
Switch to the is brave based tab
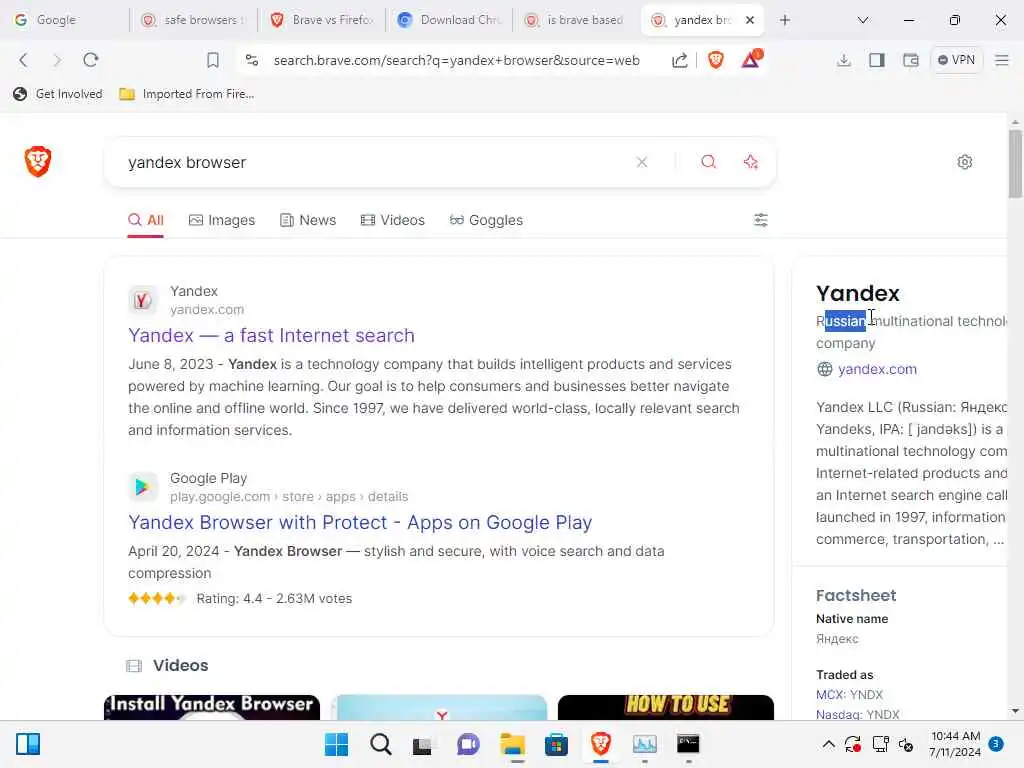[x=577, y=20]
